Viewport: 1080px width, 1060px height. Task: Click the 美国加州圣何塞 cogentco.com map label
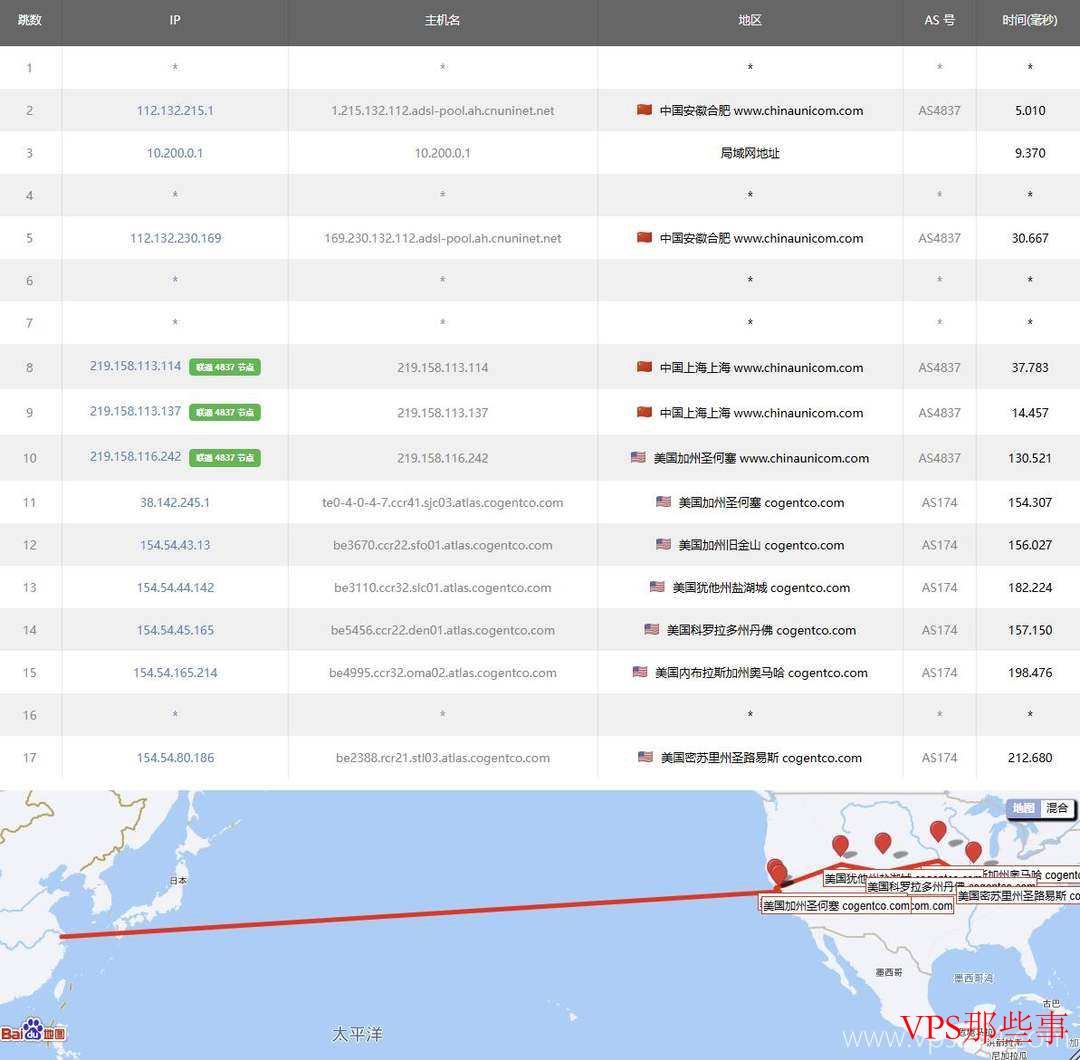tap(835, 906)
